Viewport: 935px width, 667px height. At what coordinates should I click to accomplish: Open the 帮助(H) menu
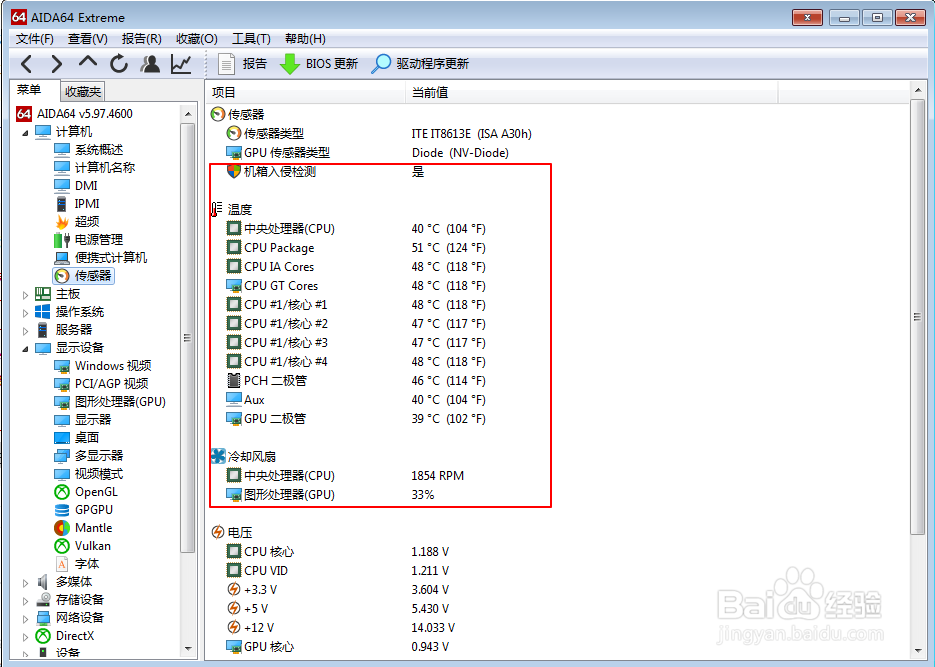(x=305, y=39)
